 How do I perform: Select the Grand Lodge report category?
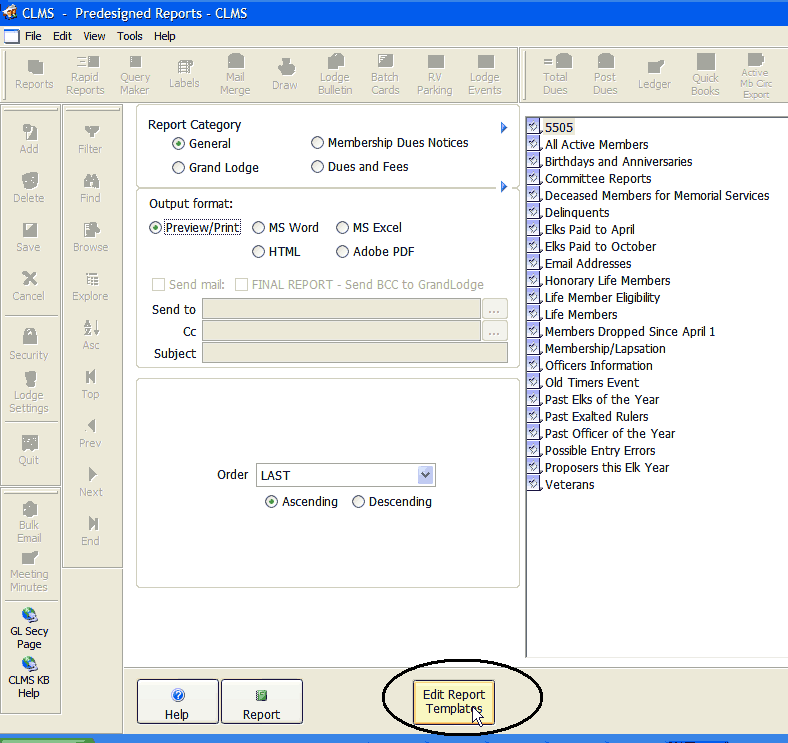(x=179, y=167)
